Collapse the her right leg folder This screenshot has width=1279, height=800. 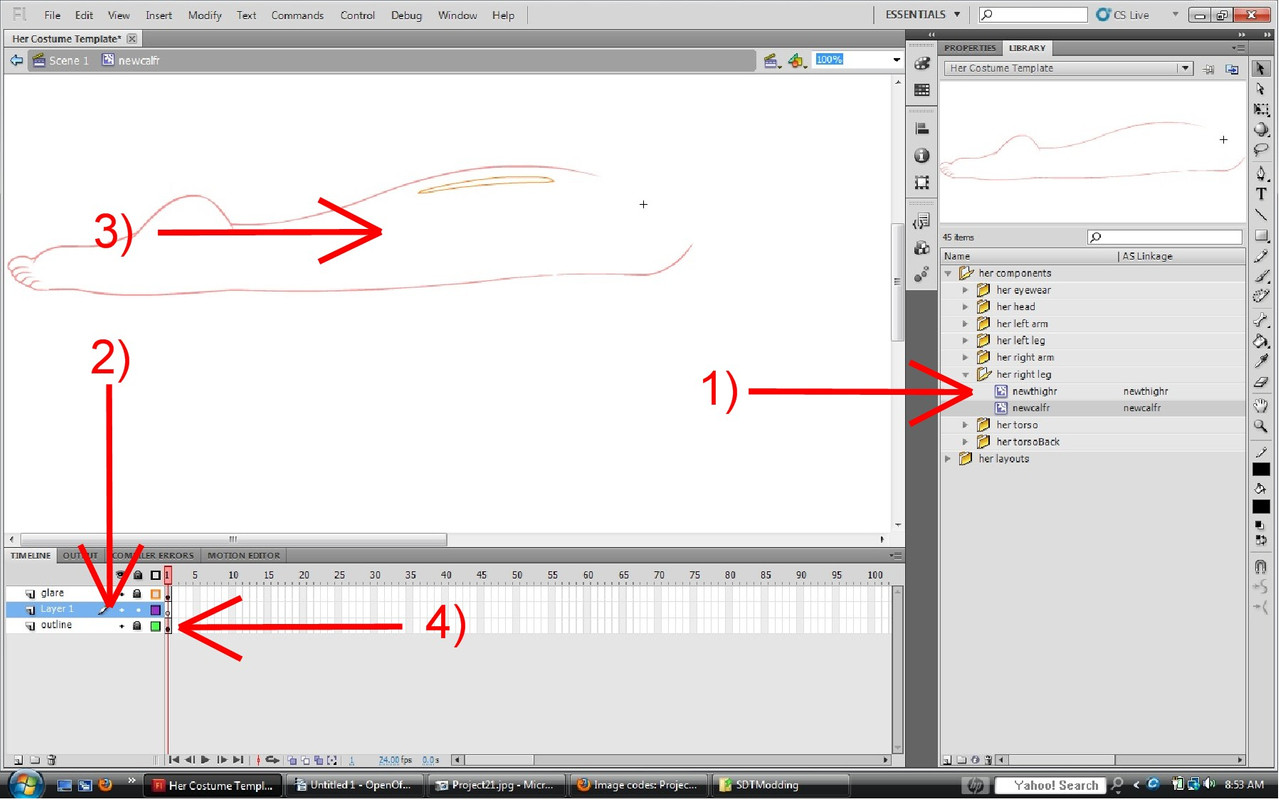(x=965, y=375)
